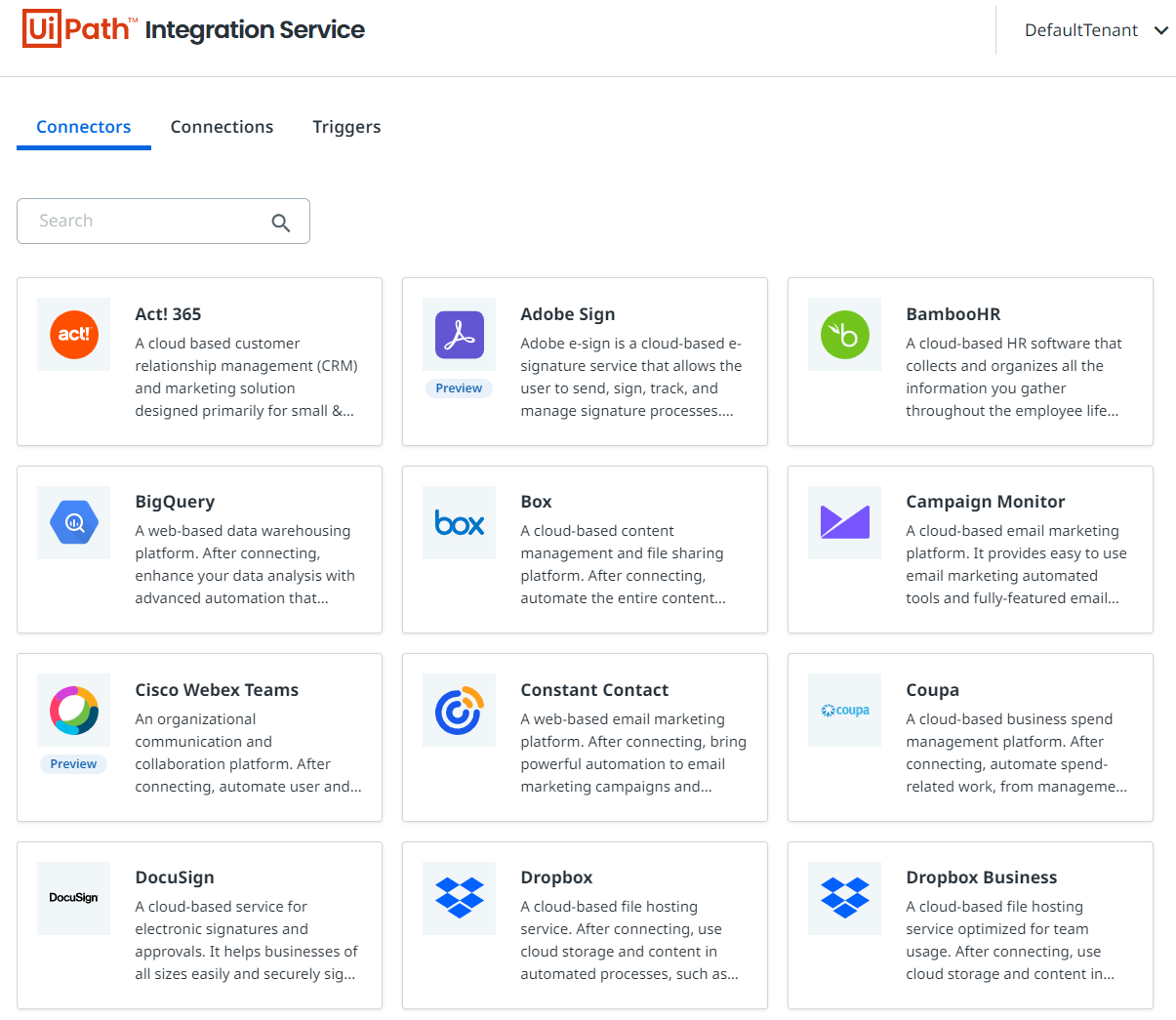Select the Constant Contact icon
This screenshot has width=1176, height=1020.
pos(460,710)
